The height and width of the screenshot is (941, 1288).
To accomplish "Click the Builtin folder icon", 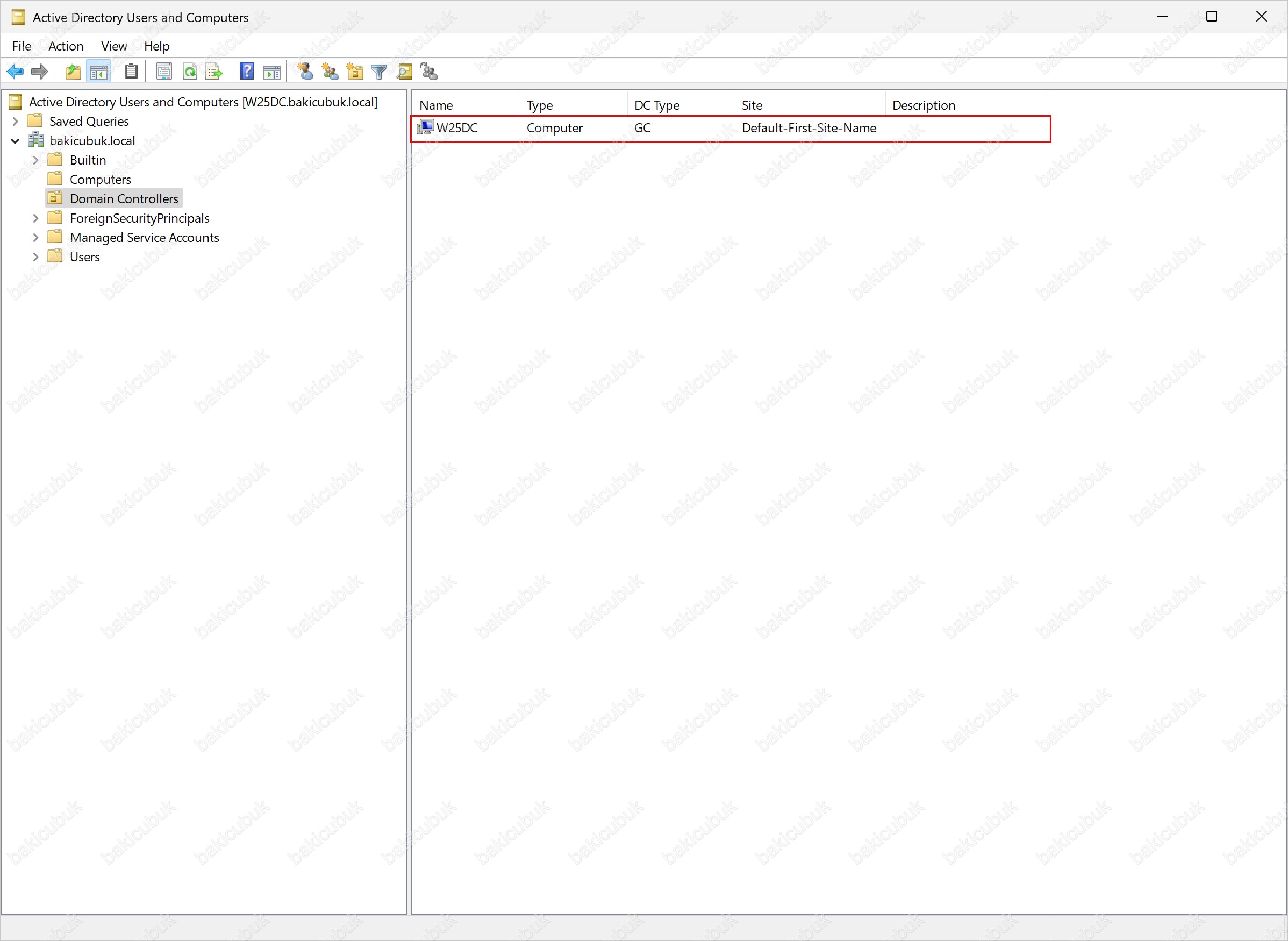I will click(55, 159).
